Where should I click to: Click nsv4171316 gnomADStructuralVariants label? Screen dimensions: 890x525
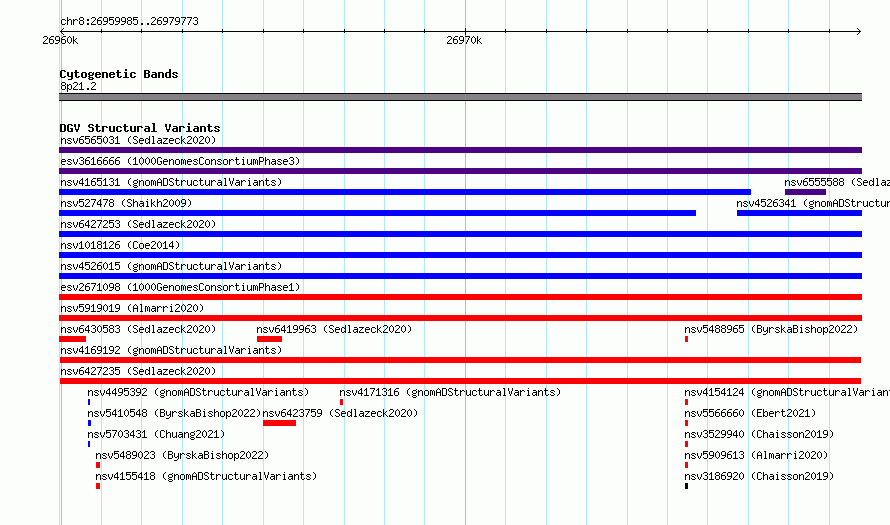point(450,392)
